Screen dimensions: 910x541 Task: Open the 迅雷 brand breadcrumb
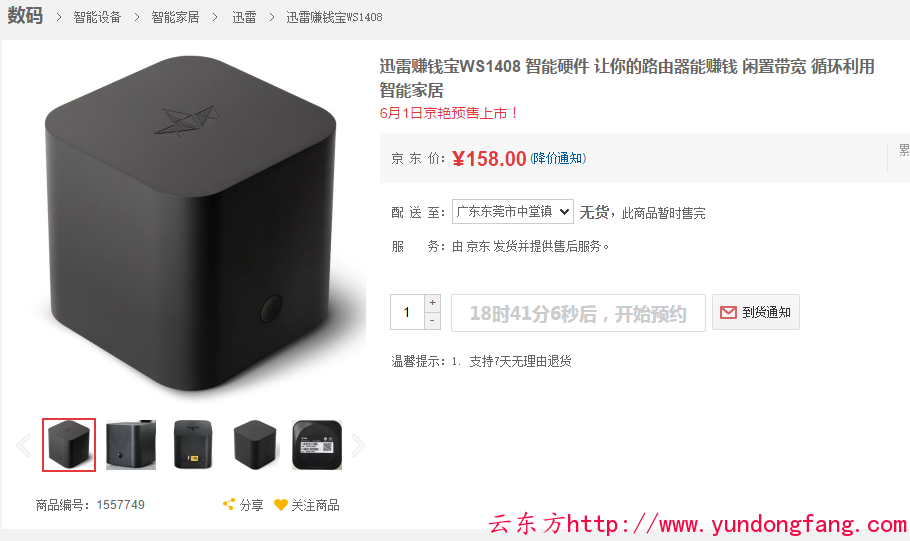coord(244,17)
